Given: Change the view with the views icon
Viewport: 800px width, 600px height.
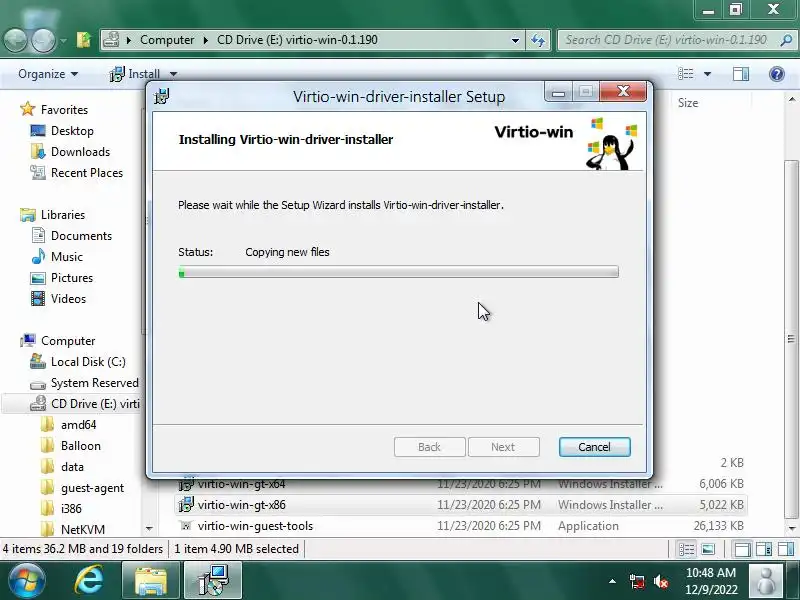Looking at the screenshot, I should pos(685,74).
